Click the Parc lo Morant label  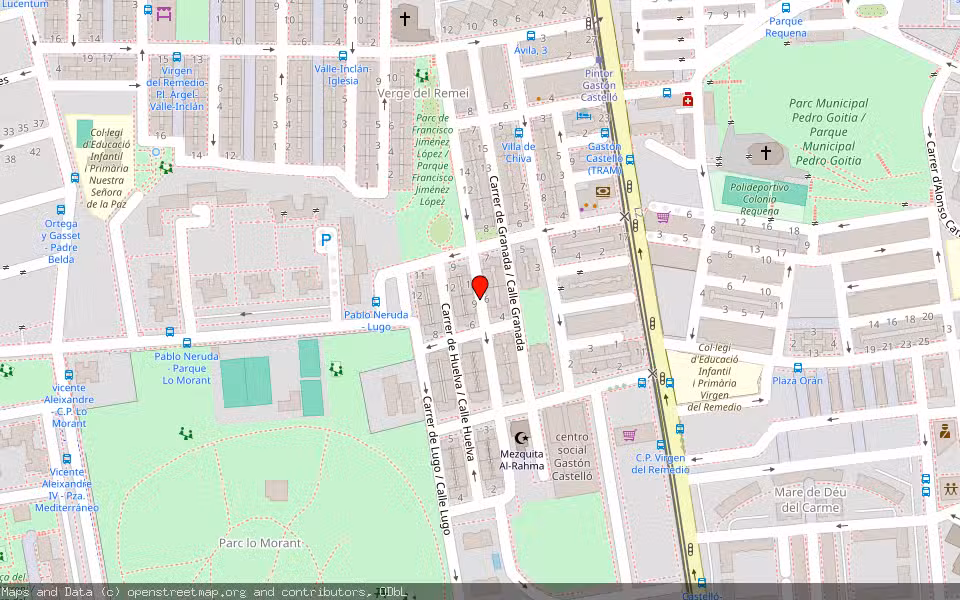coord(260,543)
